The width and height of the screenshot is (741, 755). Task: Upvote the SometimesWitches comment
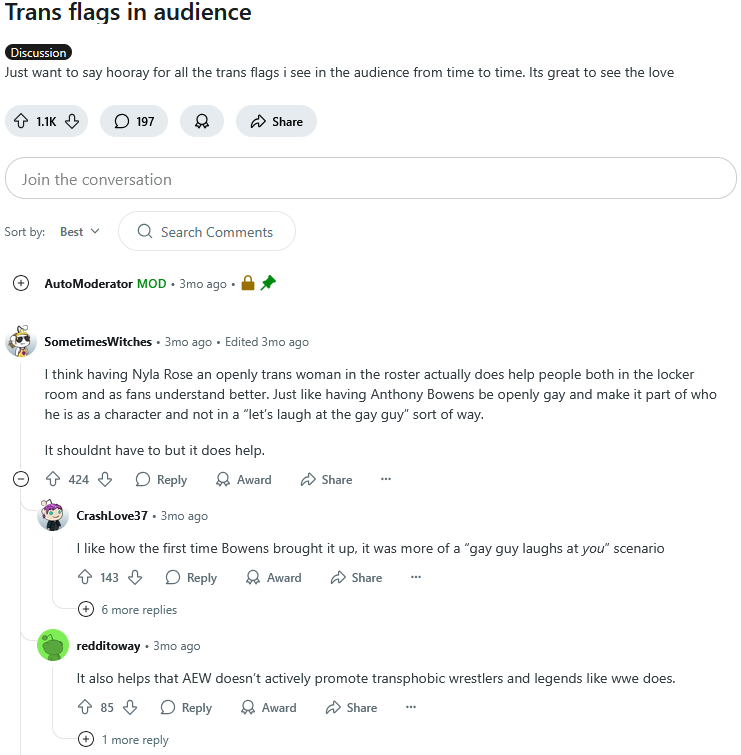[x=53, y=479]
